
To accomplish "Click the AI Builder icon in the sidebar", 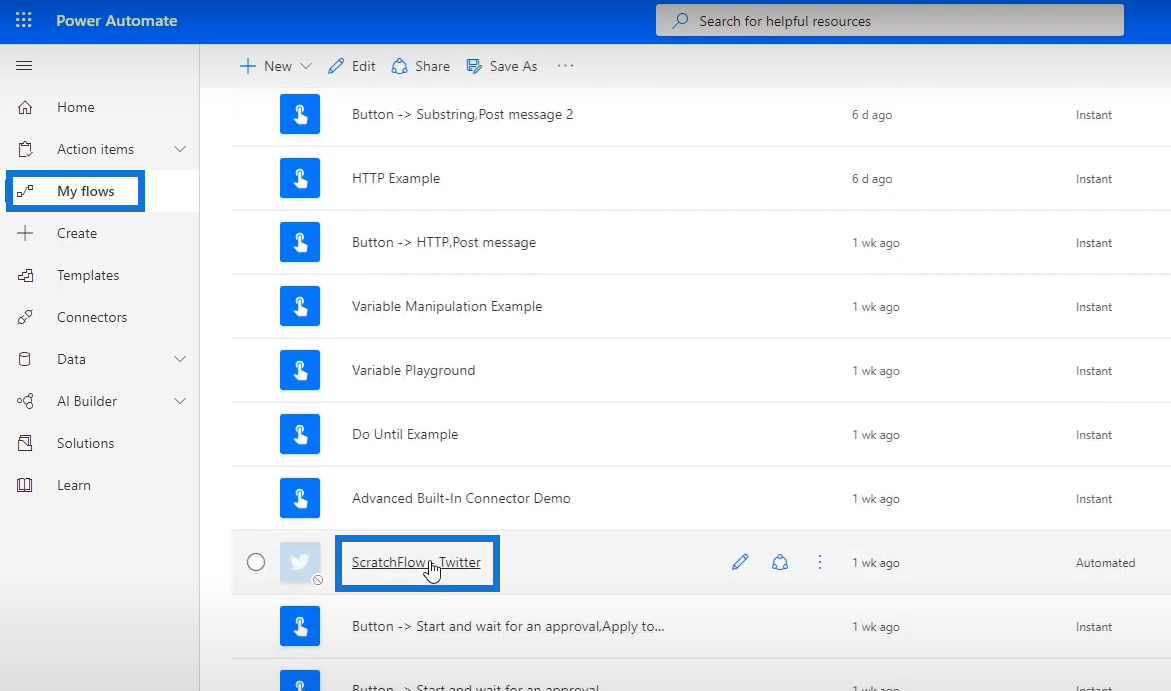I will click(25, 401).
